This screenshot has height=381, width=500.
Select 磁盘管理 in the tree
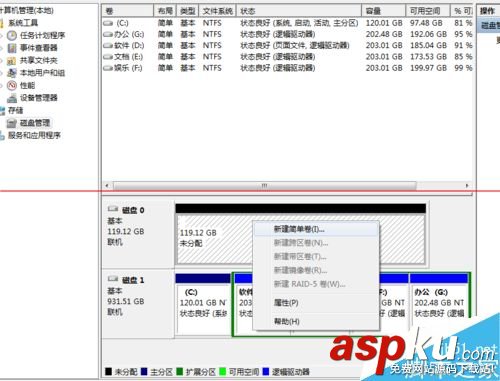[35, 123]
